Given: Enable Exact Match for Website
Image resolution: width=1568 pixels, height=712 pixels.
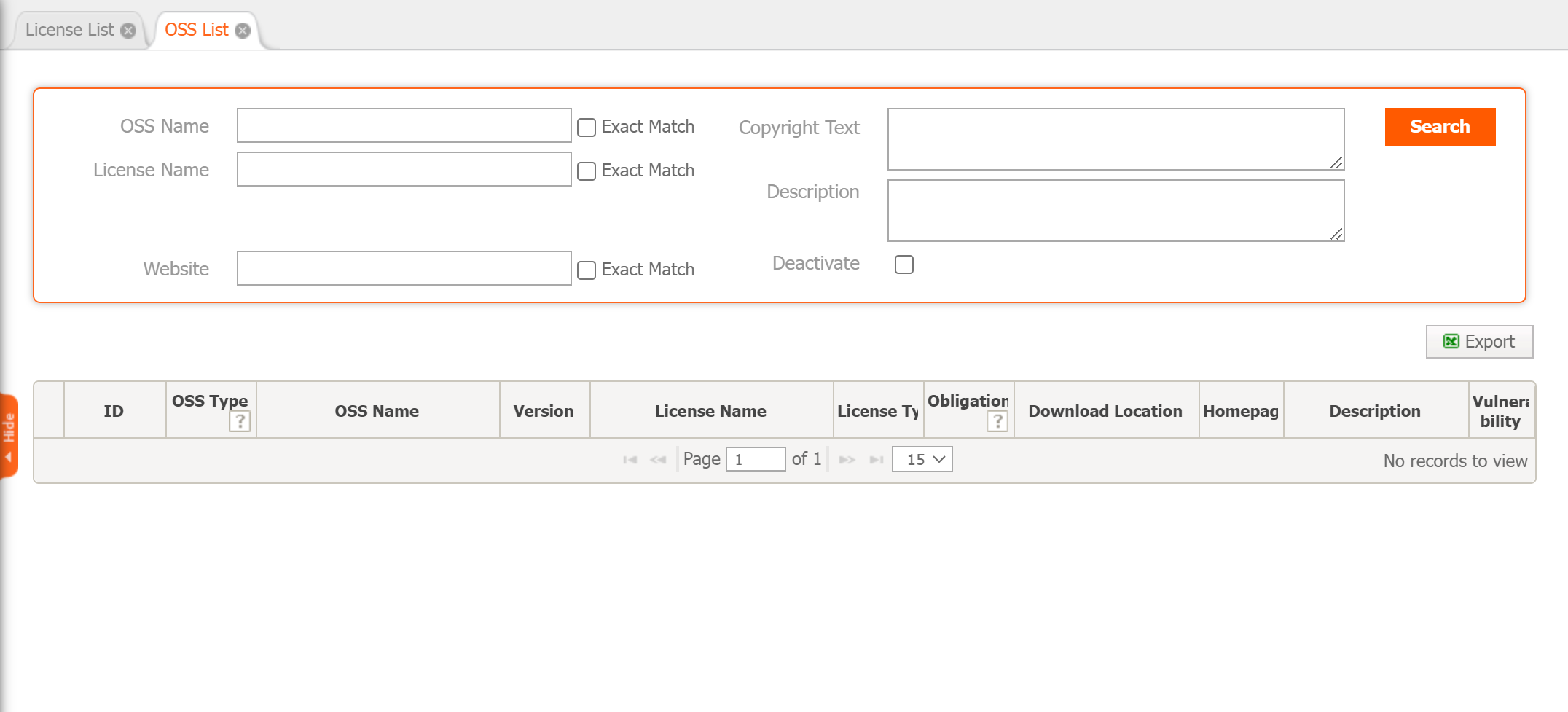Looking at the screenshot, I should (x=586, y=270).
